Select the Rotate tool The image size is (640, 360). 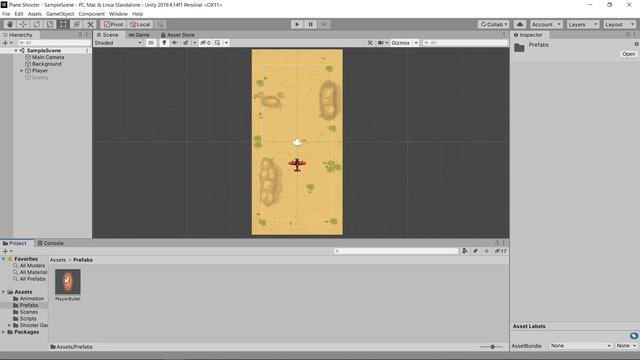coord(37,24)
